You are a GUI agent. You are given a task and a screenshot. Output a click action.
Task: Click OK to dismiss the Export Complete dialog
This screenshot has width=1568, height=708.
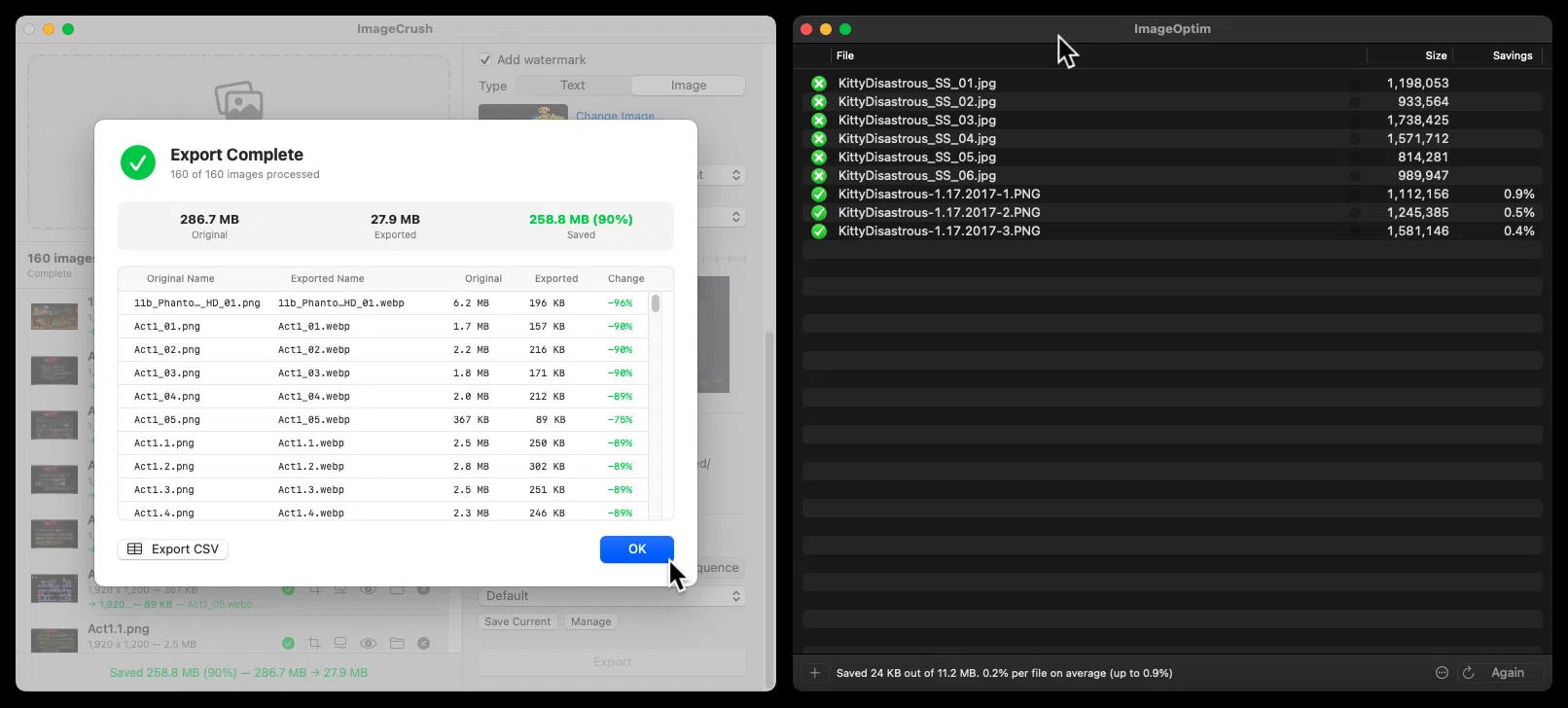tap(637, 549)
